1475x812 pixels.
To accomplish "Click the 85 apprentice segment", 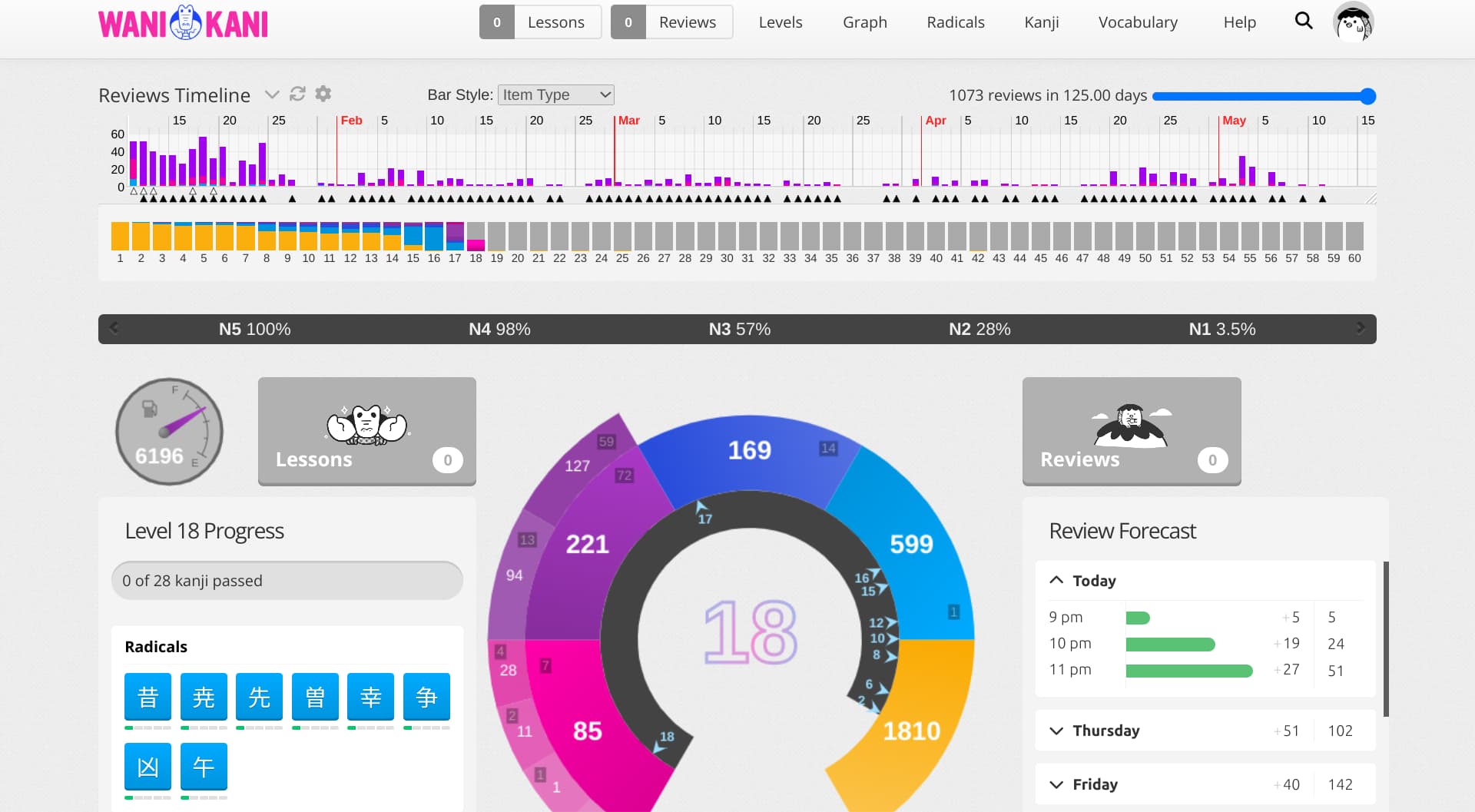I will [x=587, y=731].
